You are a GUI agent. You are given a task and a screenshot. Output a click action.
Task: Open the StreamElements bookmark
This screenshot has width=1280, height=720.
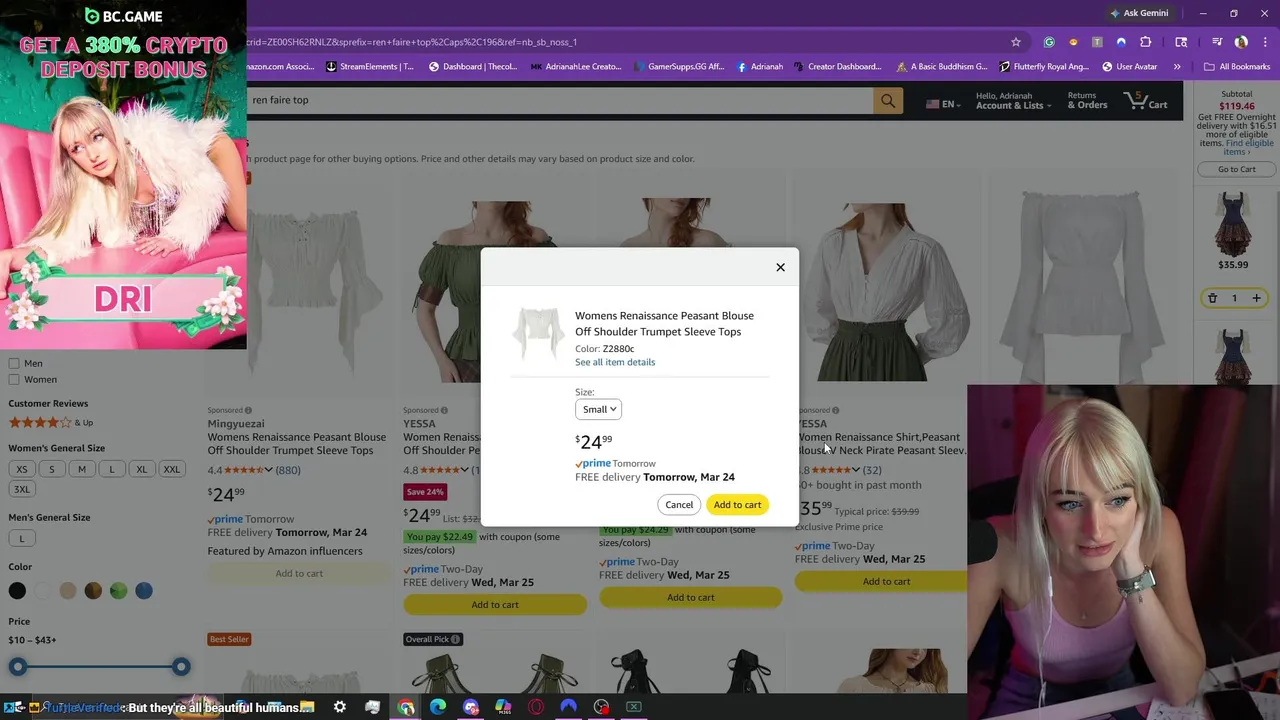tap(370, 67)
